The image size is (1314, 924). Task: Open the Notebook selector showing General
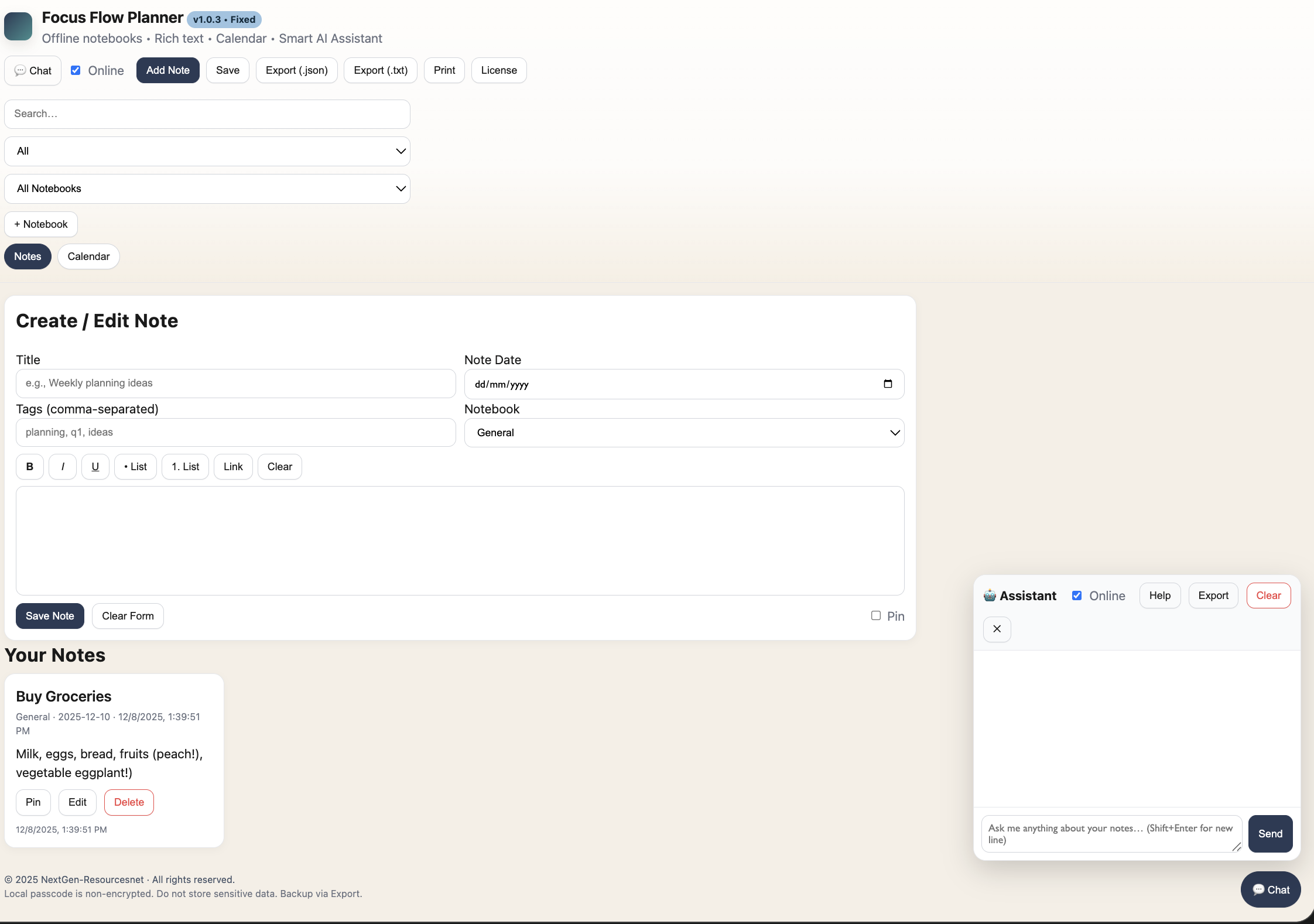click(683, 433)
